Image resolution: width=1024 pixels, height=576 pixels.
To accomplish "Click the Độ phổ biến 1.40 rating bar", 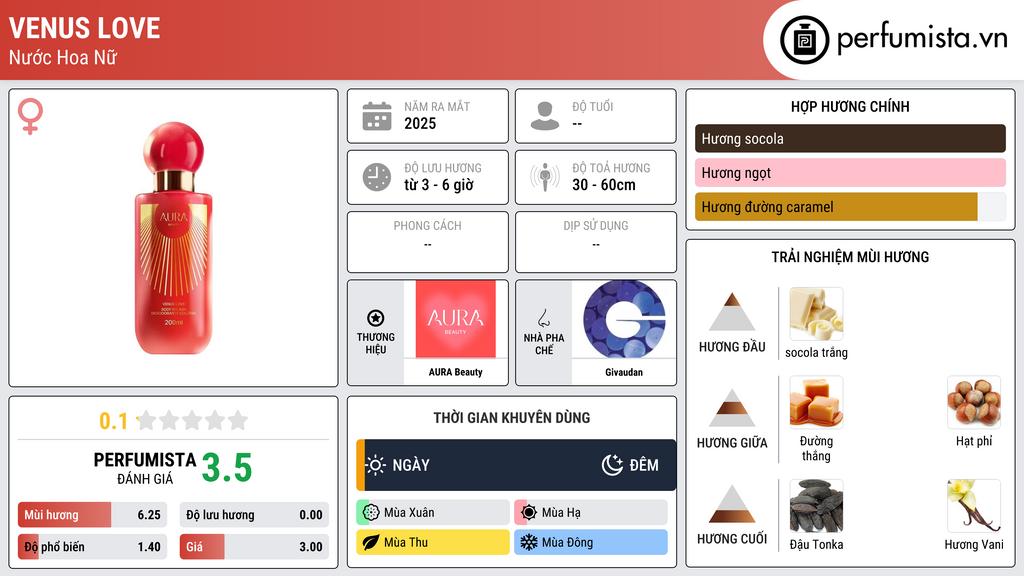I will pos(93,547).
